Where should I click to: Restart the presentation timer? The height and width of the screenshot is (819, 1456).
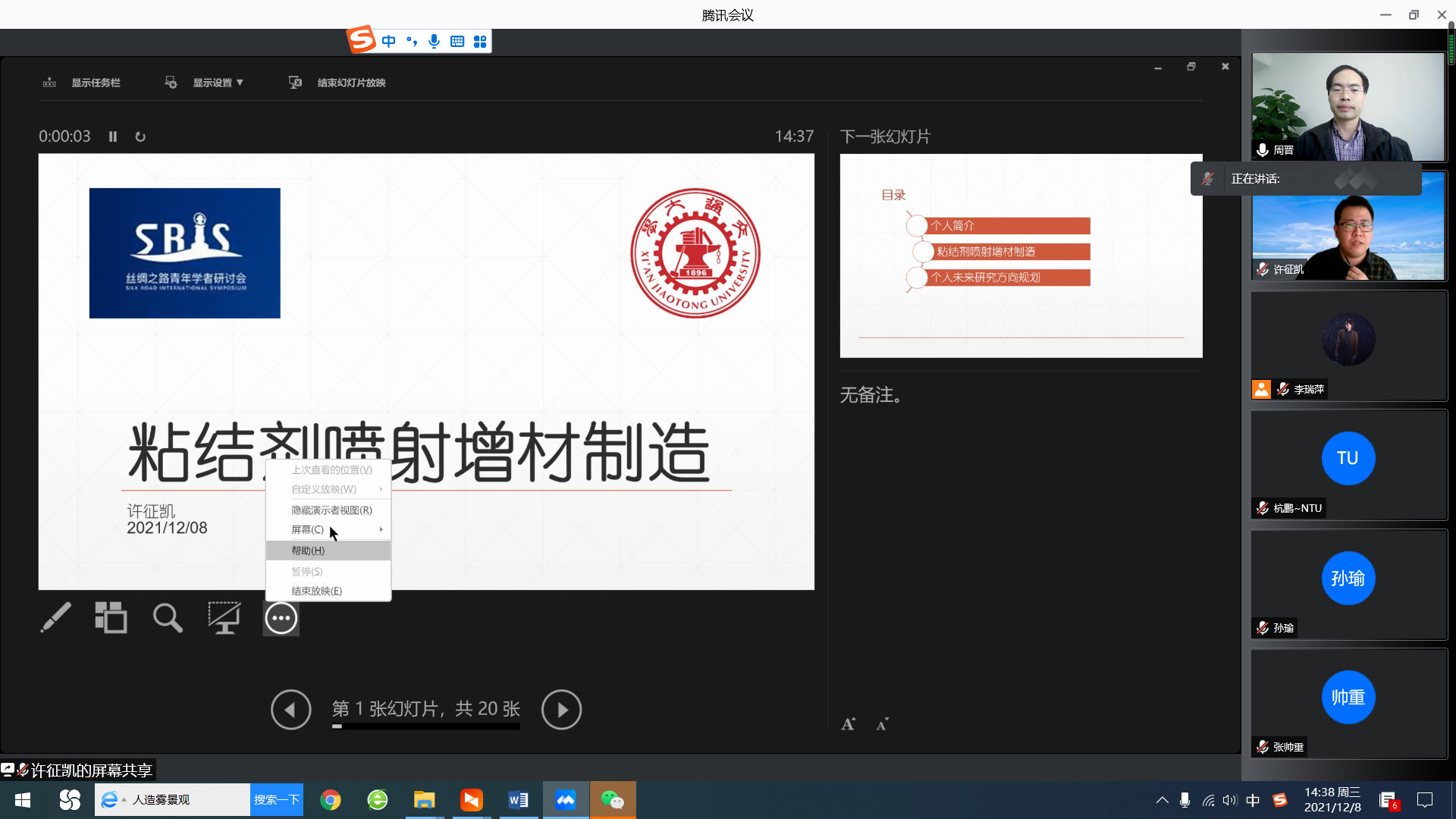[140, 136]
